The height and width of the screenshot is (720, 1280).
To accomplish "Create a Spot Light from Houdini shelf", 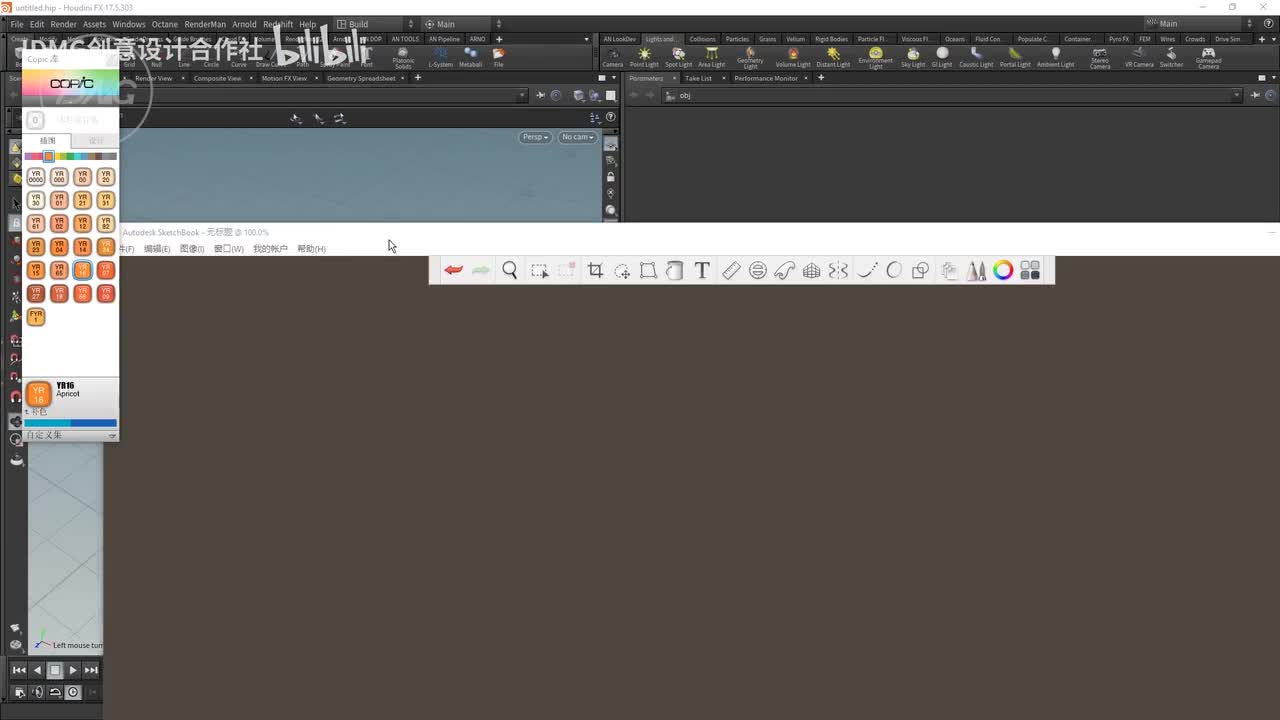I will click(678, 58).
